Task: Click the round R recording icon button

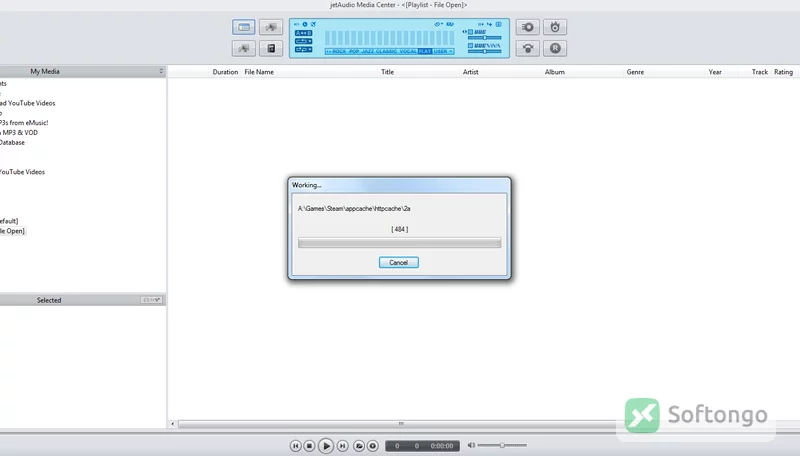Action: coord(555,48)
